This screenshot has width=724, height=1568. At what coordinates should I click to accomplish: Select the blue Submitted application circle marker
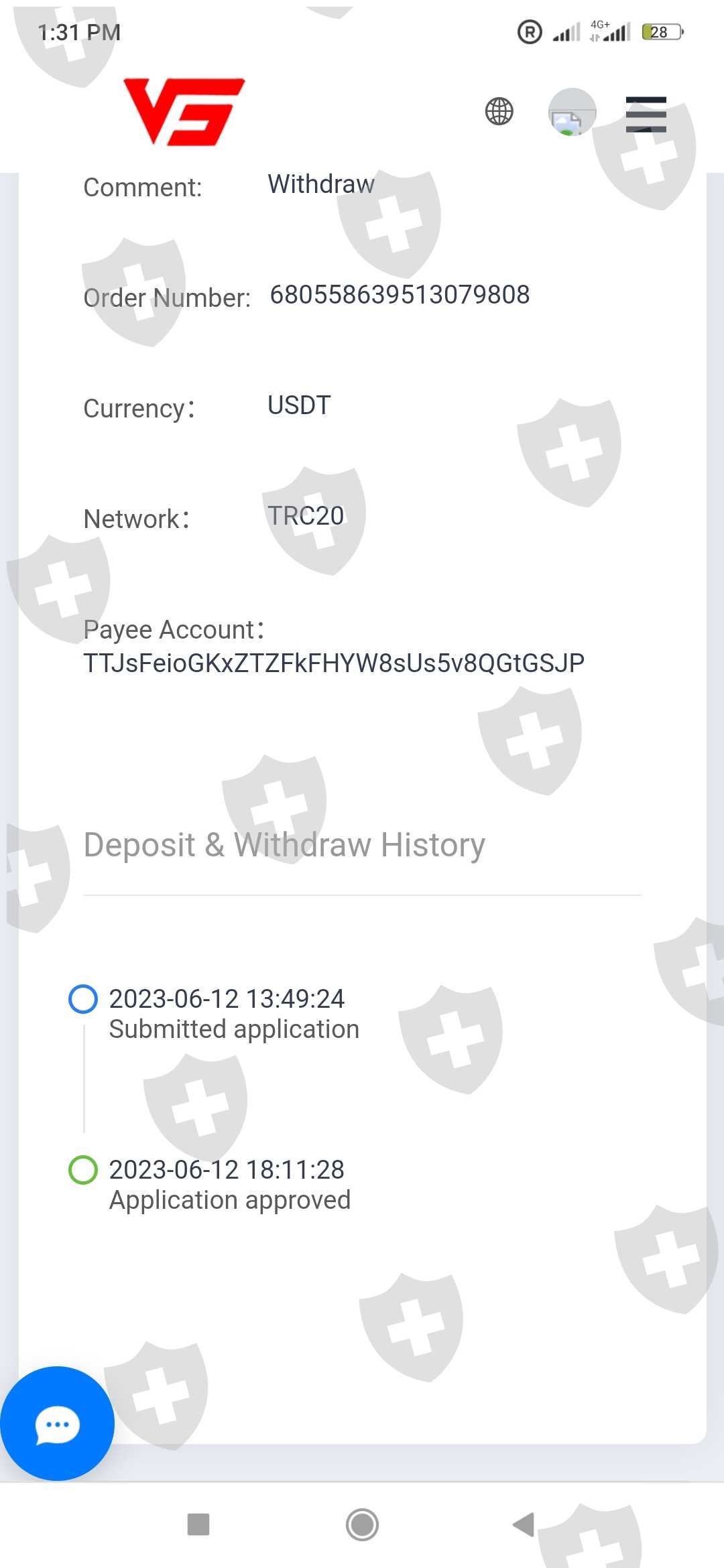tap(83, 999)
